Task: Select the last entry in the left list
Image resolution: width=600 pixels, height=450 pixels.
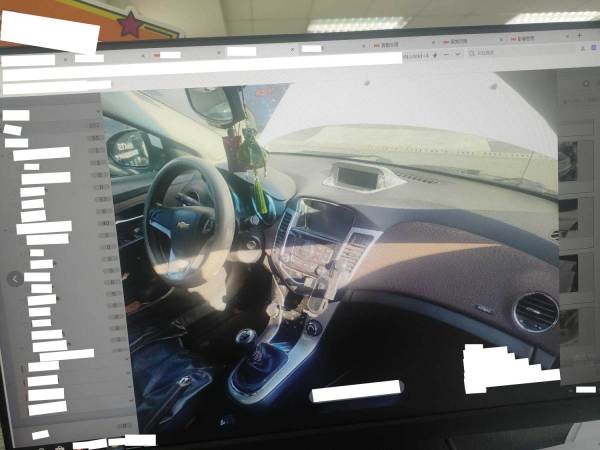Action: click(x=45, y=408)
